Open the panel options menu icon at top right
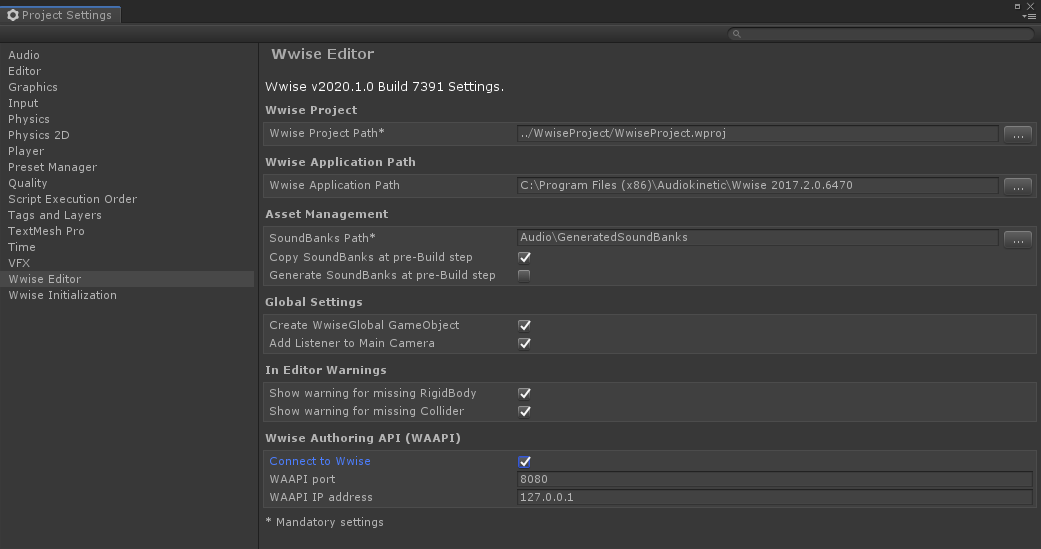 1029,16
